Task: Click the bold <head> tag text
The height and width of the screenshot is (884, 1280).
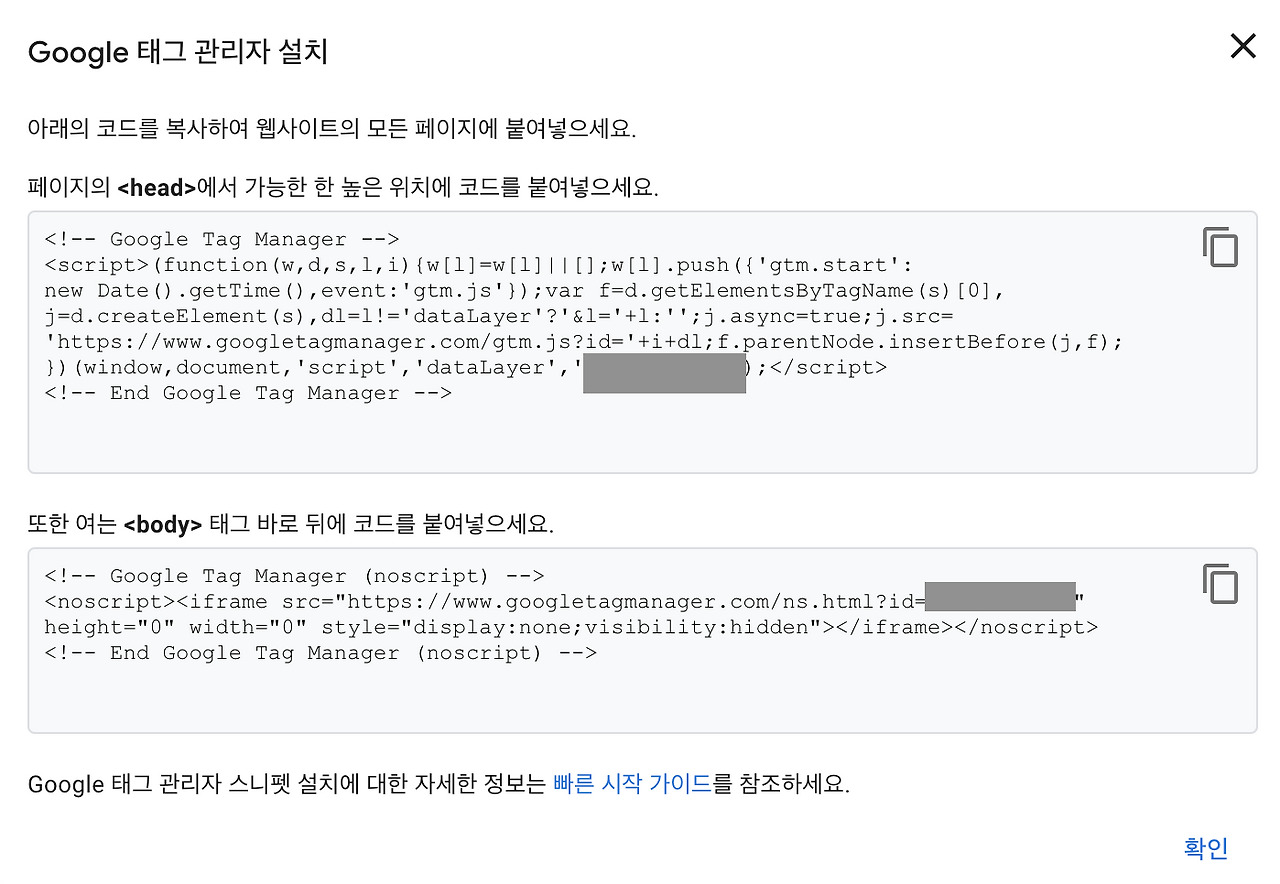Action: pyautogui.click(x=157, y=187)
